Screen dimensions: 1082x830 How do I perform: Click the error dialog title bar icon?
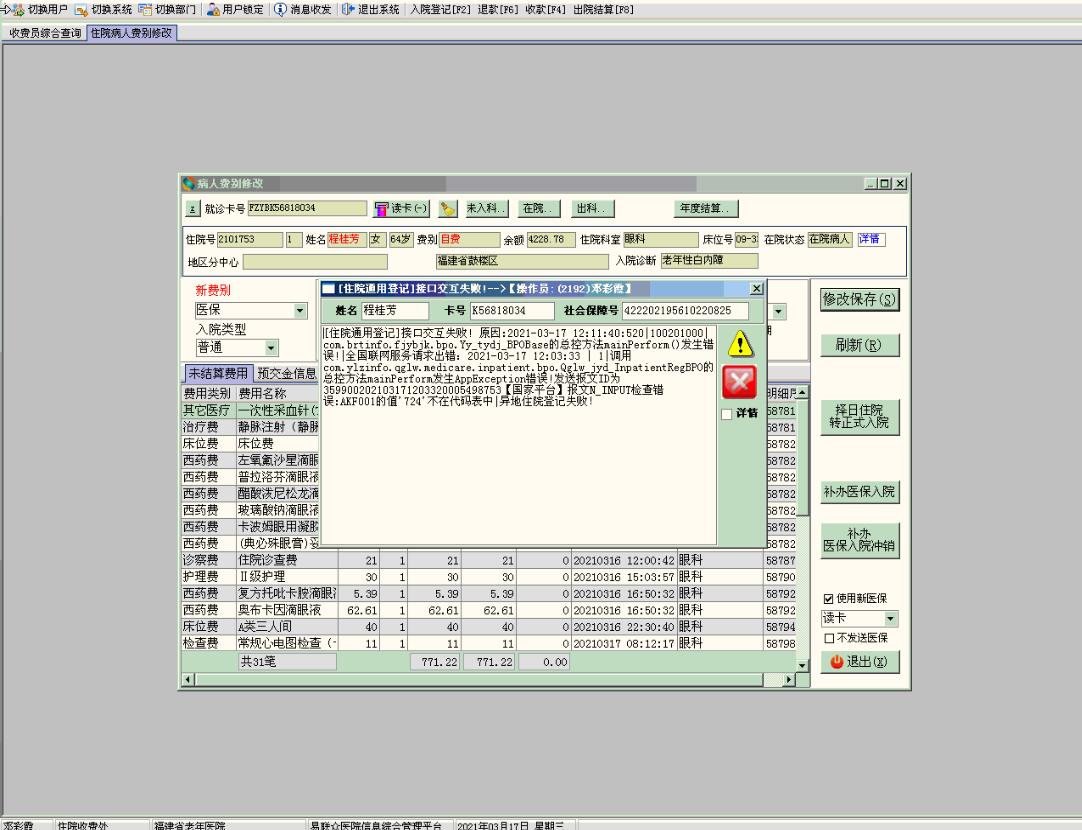328,288
